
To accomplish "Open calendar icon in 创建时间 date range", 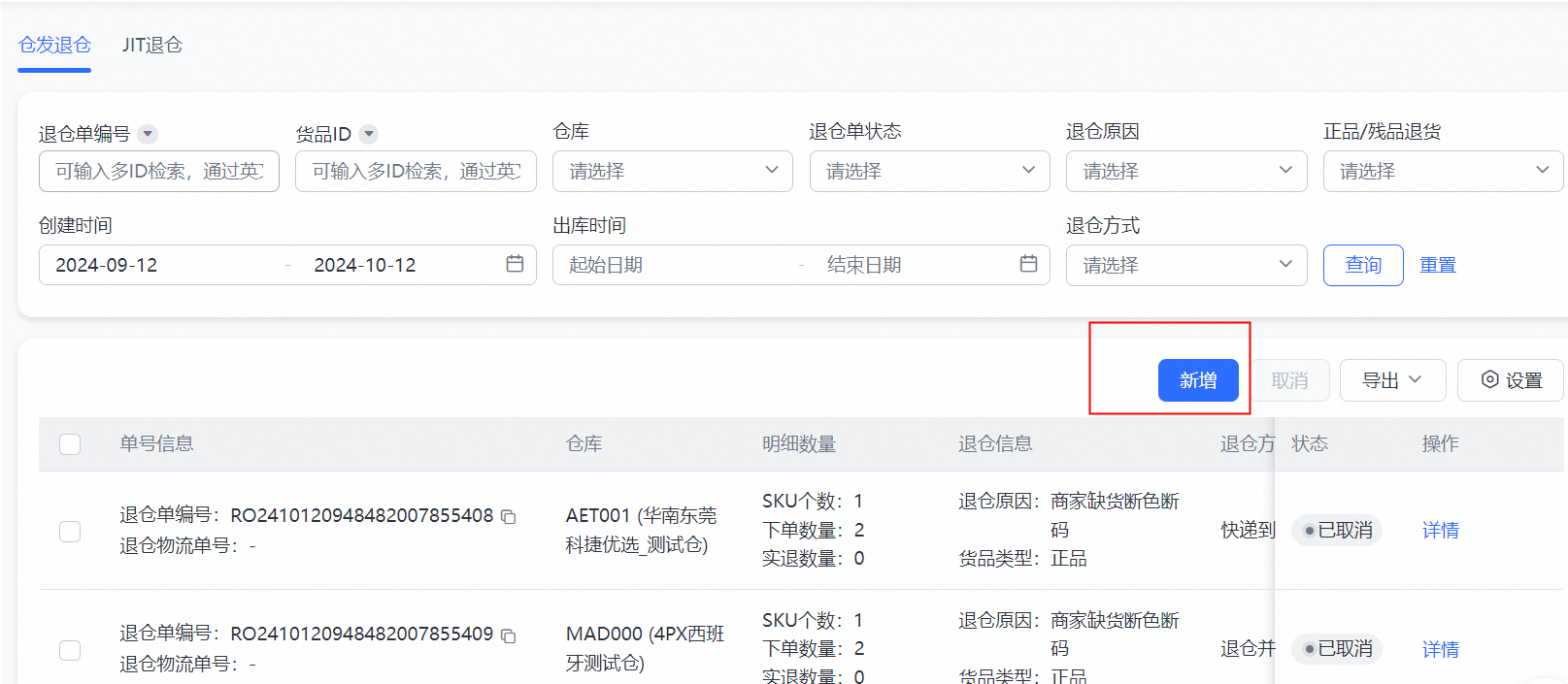I will (515, 264).
